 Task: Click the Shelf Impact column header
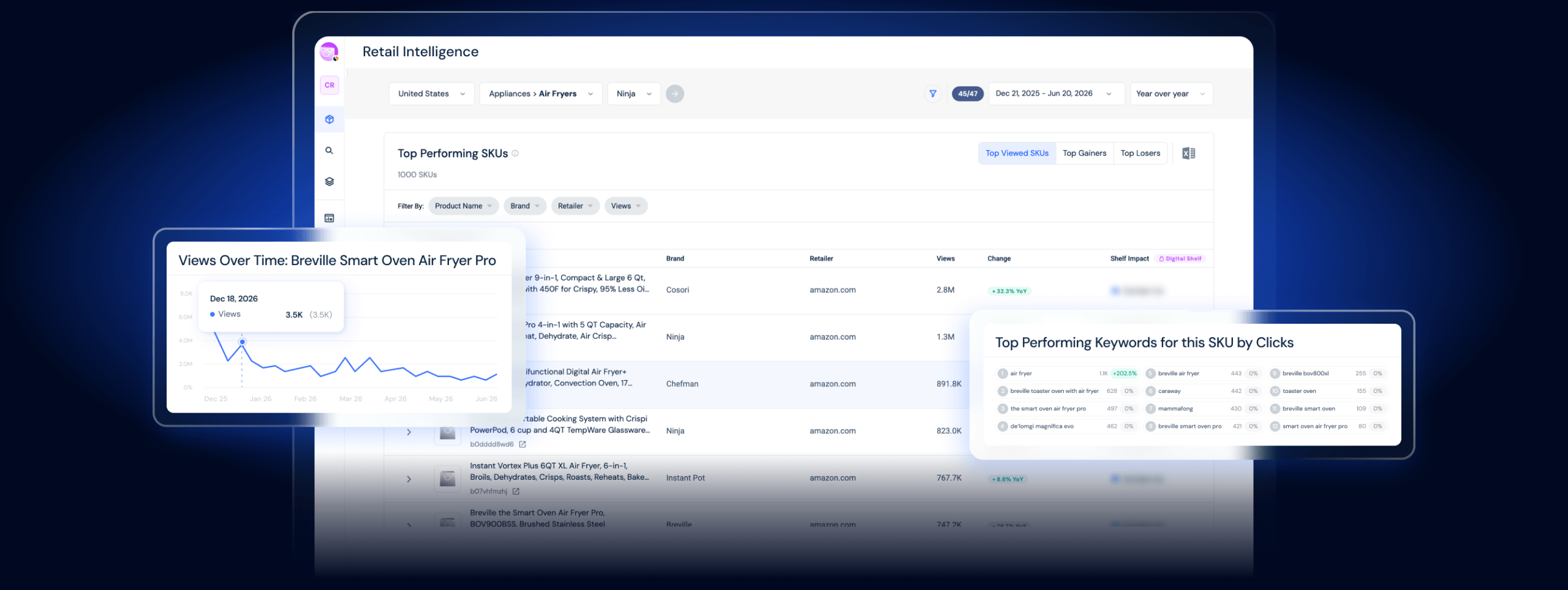tap(1129, 259)
